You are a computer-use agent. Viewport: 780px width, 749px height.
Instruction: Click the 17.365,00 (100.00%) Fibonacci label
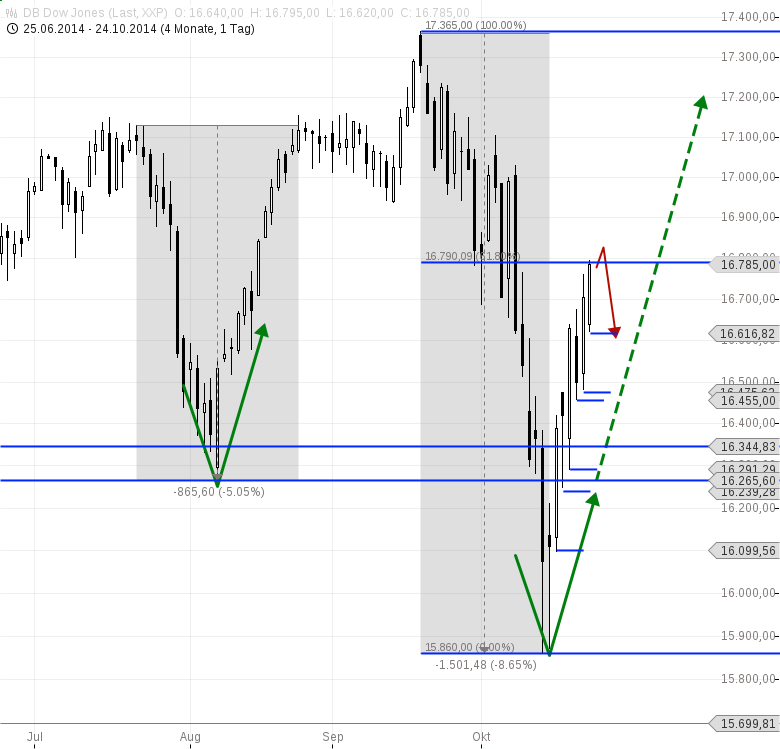click(475, 24)
